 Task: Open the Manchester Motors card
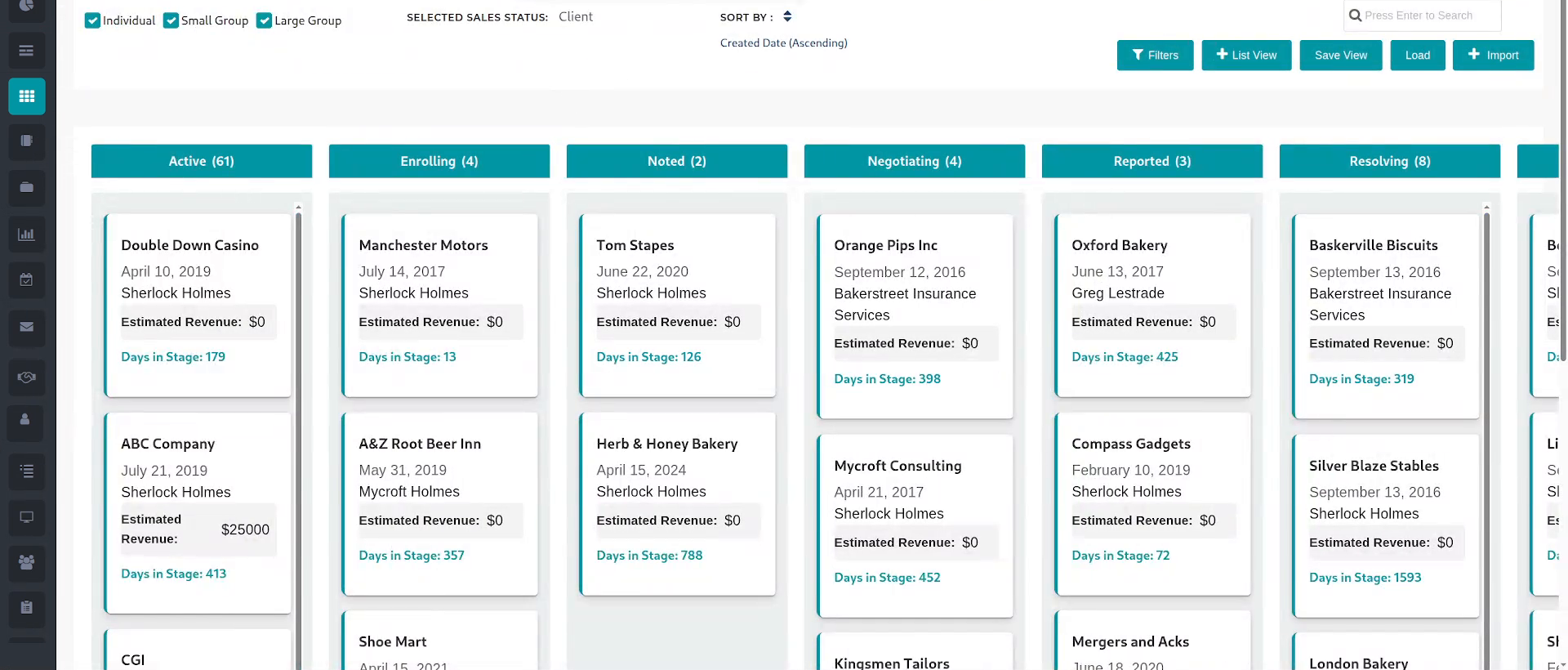click(x=440, y=306)
